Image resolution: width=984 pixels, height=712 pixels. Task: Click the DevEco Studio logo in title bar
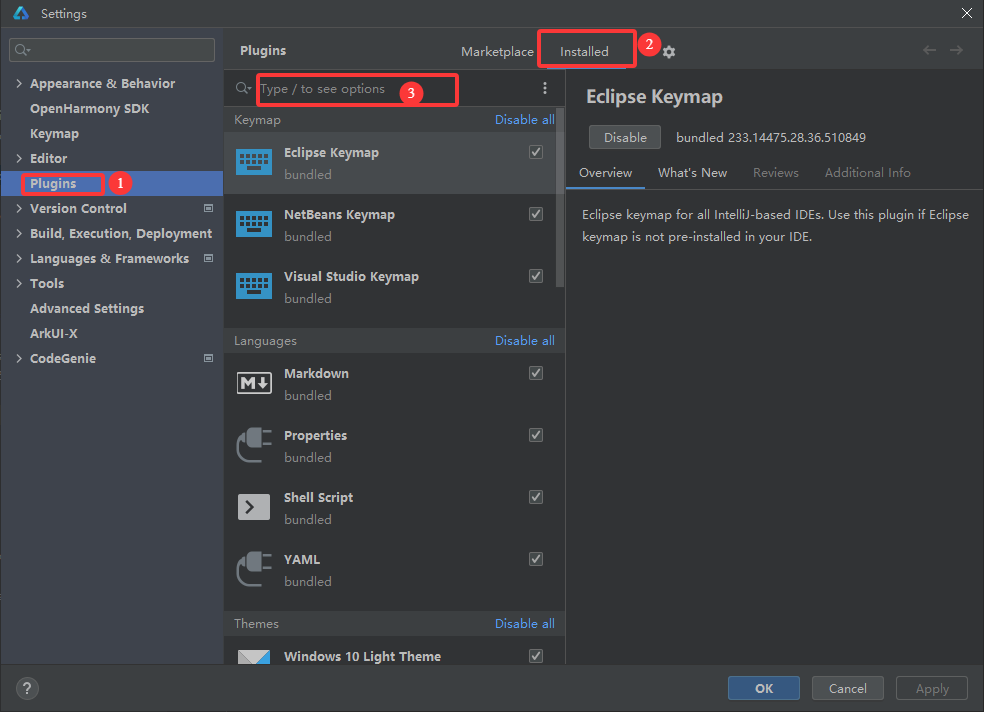pyautogui.click(x=21, y=13)
